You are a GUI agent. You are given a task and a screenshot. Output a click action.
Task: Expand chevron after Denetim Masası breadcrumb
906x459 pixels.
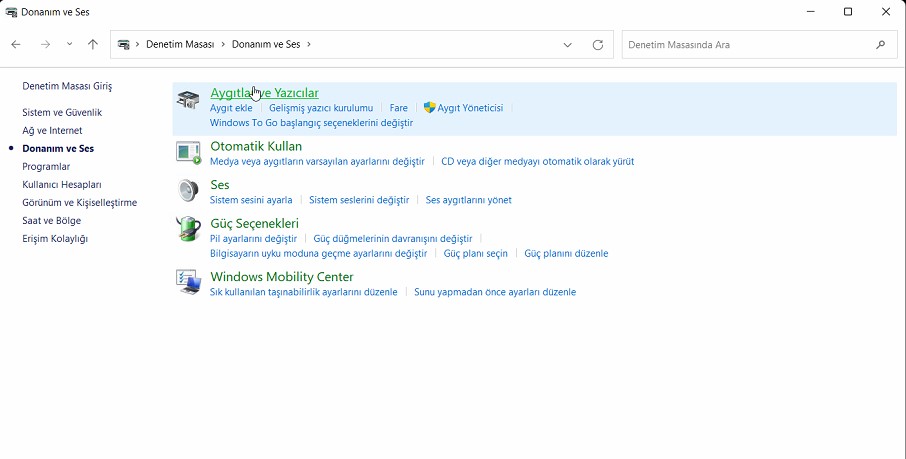point(224,45)
